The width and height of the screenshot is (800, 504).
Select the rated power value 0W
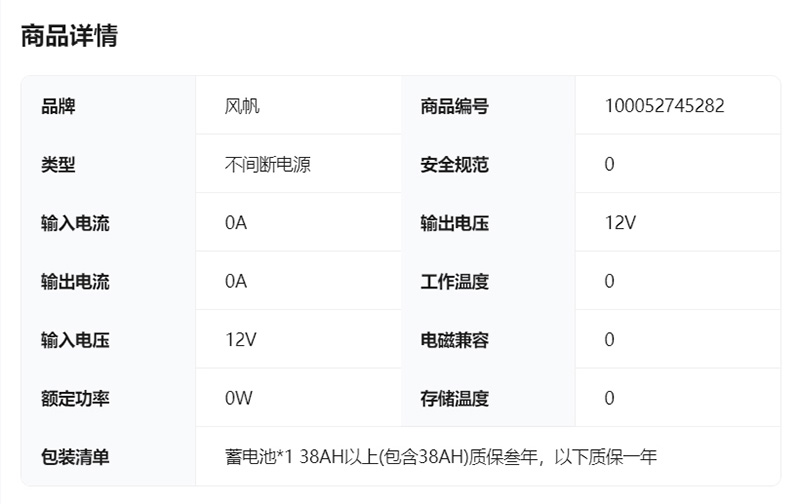(239, 399)
